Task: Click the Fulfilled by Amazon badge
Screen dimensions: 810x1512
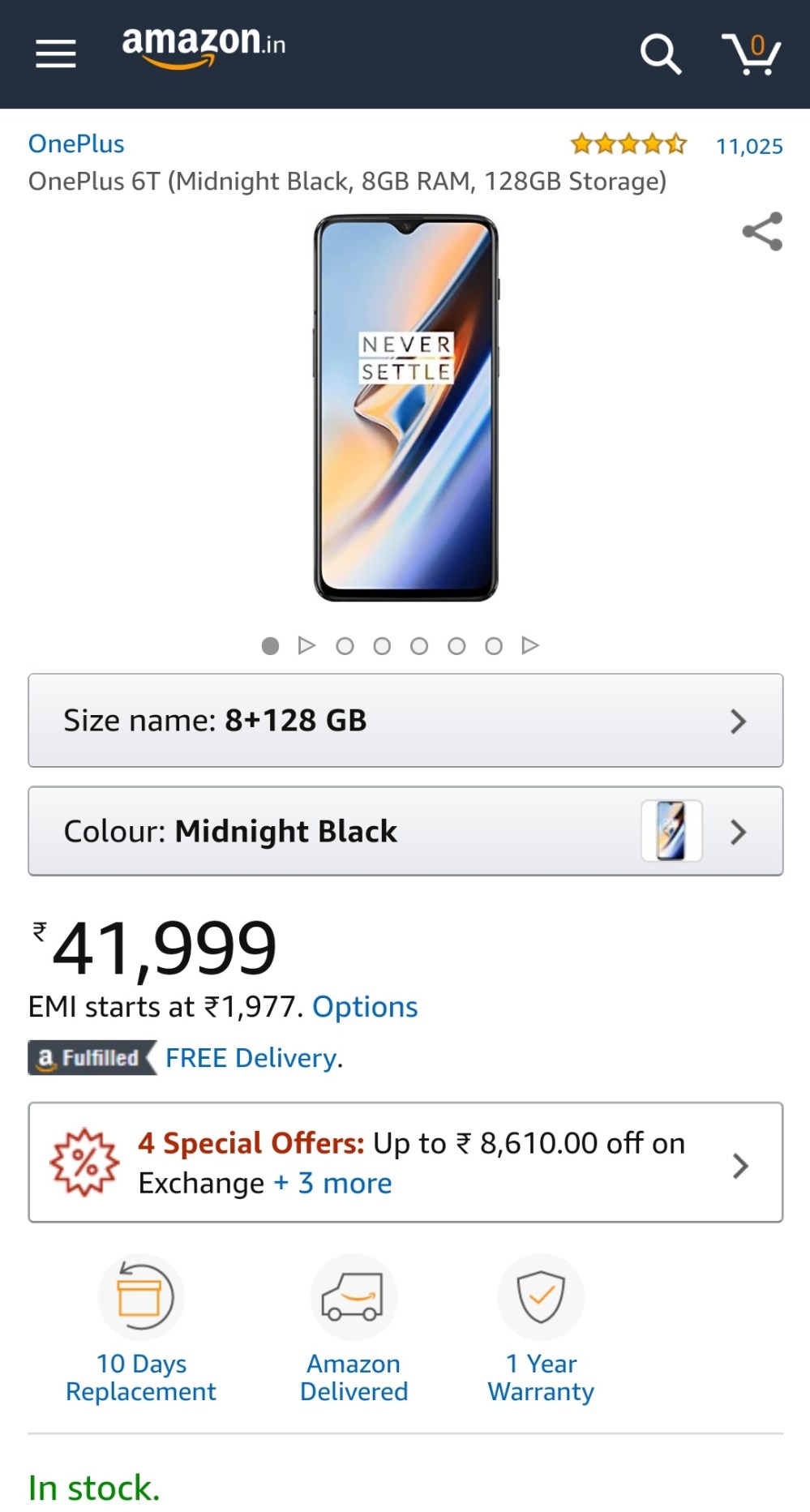Action: point(89,1058)
